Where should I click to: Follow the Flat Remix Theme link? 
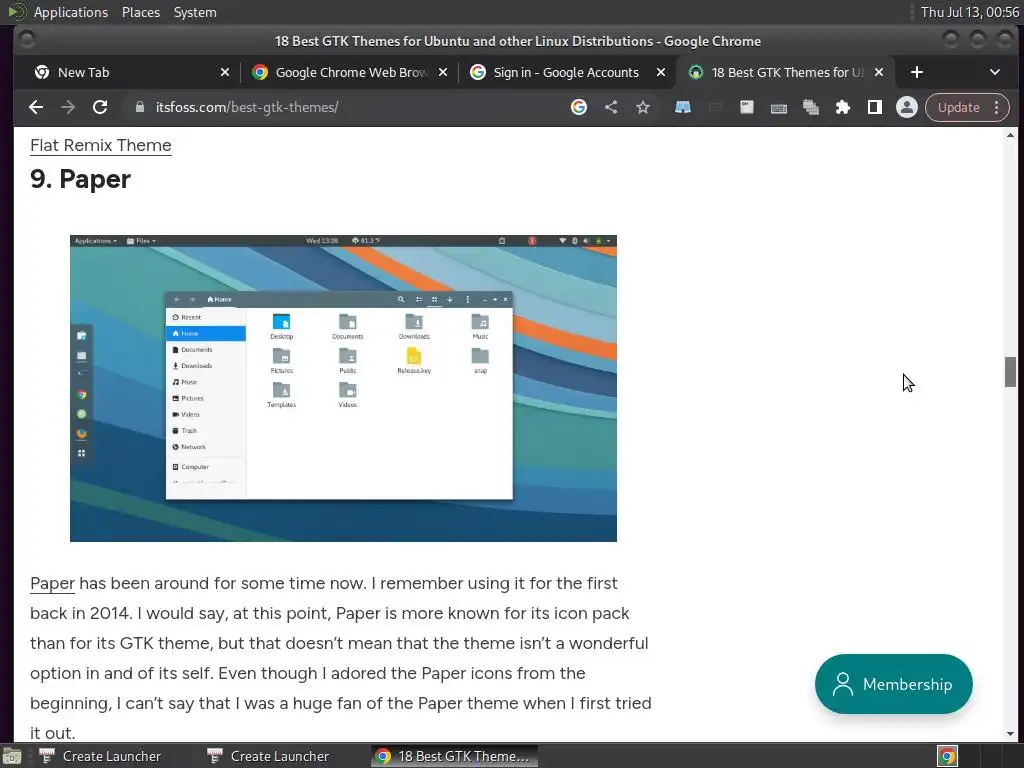click(x=101, y=145)
